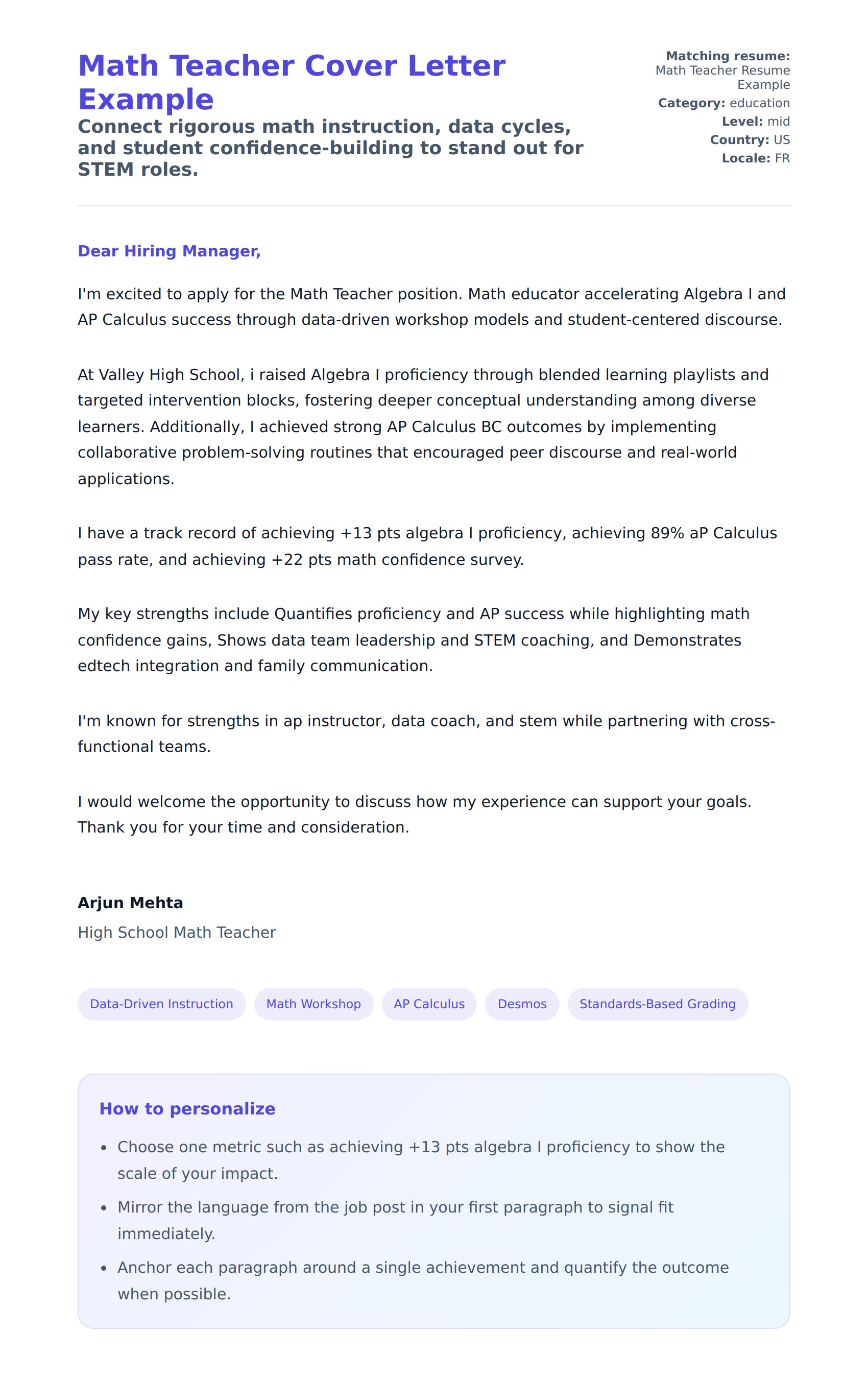868x1378 pixels.
Task: Click the Country: US metadata line
Action: tap(750, 139)
